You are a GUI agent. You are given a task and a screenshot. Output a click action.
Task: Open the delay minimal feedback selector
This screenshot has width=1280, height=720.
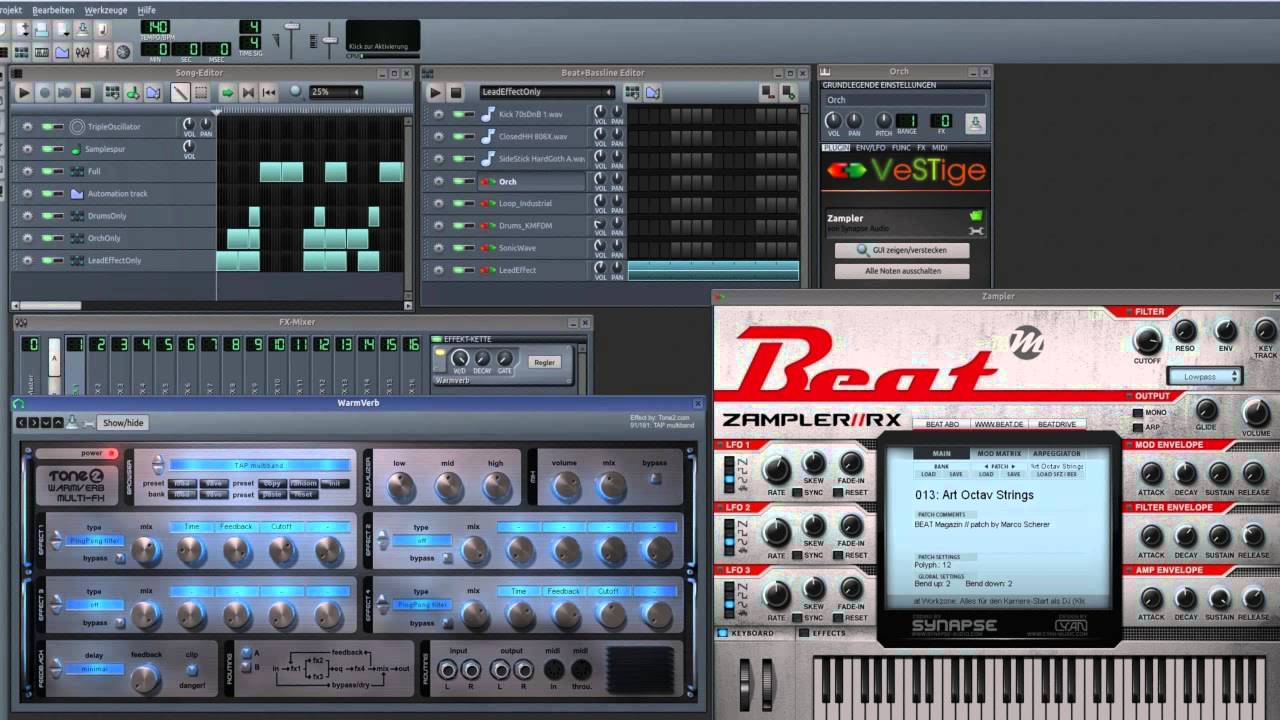pos(94,668)
